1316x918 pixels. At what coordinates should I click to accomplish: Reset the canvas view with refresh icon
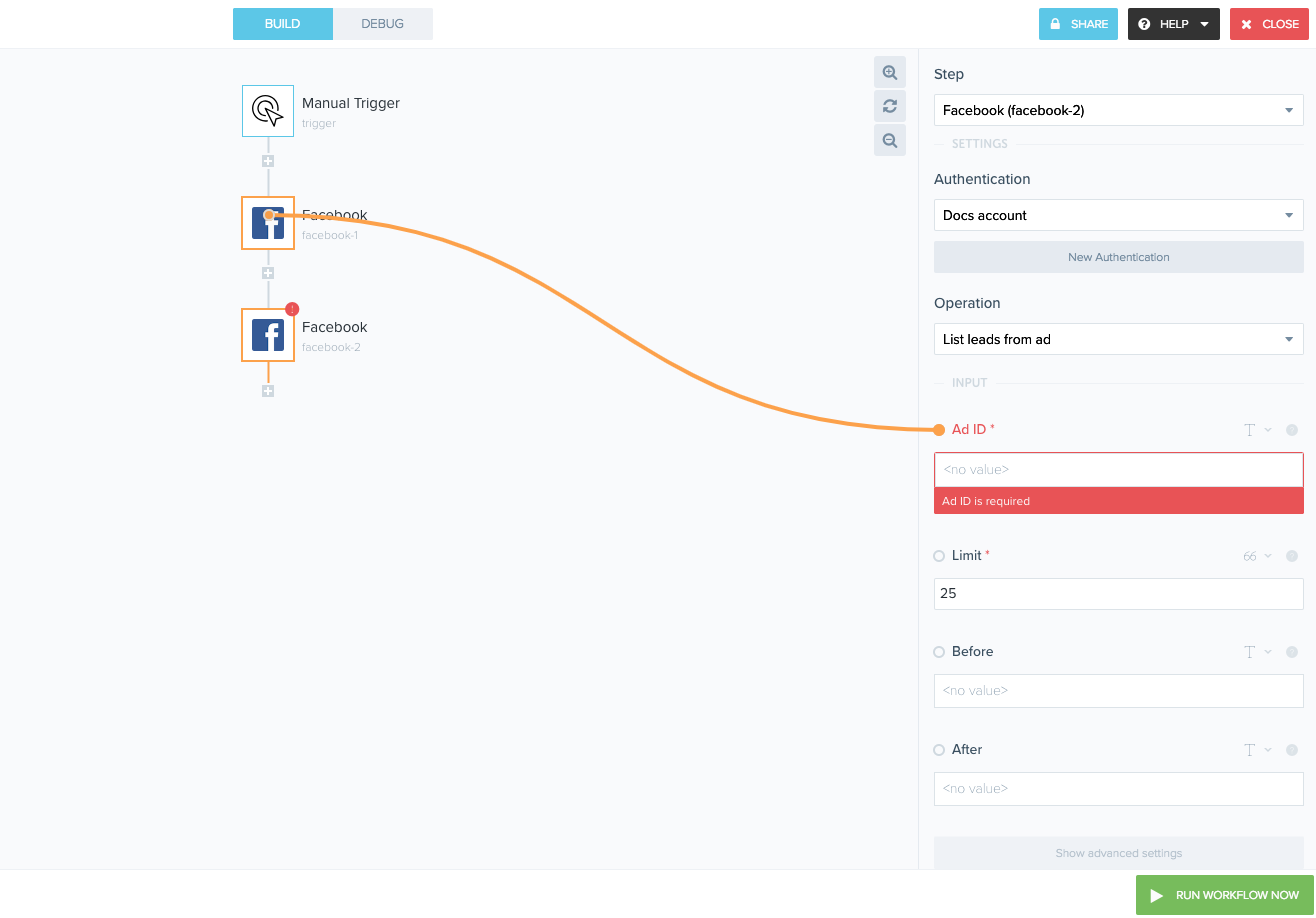(x=890, y=106)
